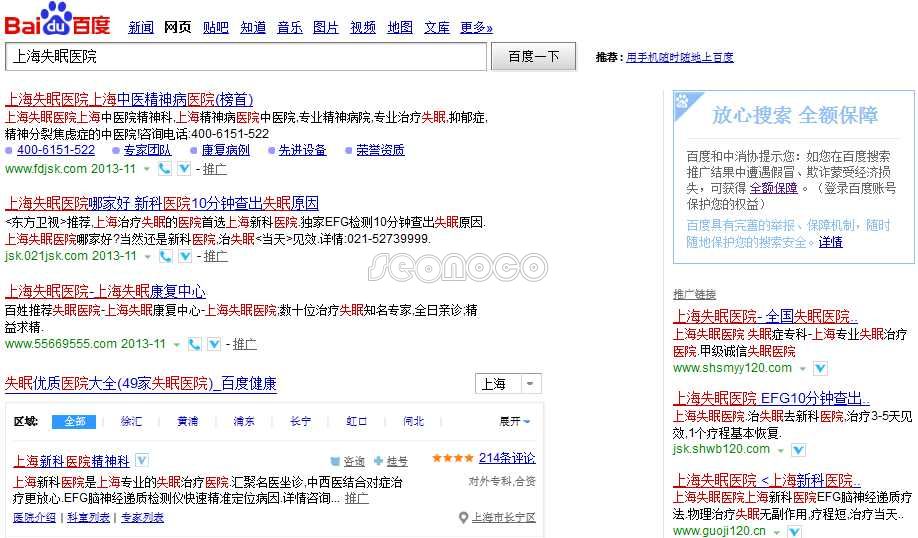Filter hospitals by 浦东 district
This screenshot has height=538, width=918.
pyautogui.click(x=243, y=421)
